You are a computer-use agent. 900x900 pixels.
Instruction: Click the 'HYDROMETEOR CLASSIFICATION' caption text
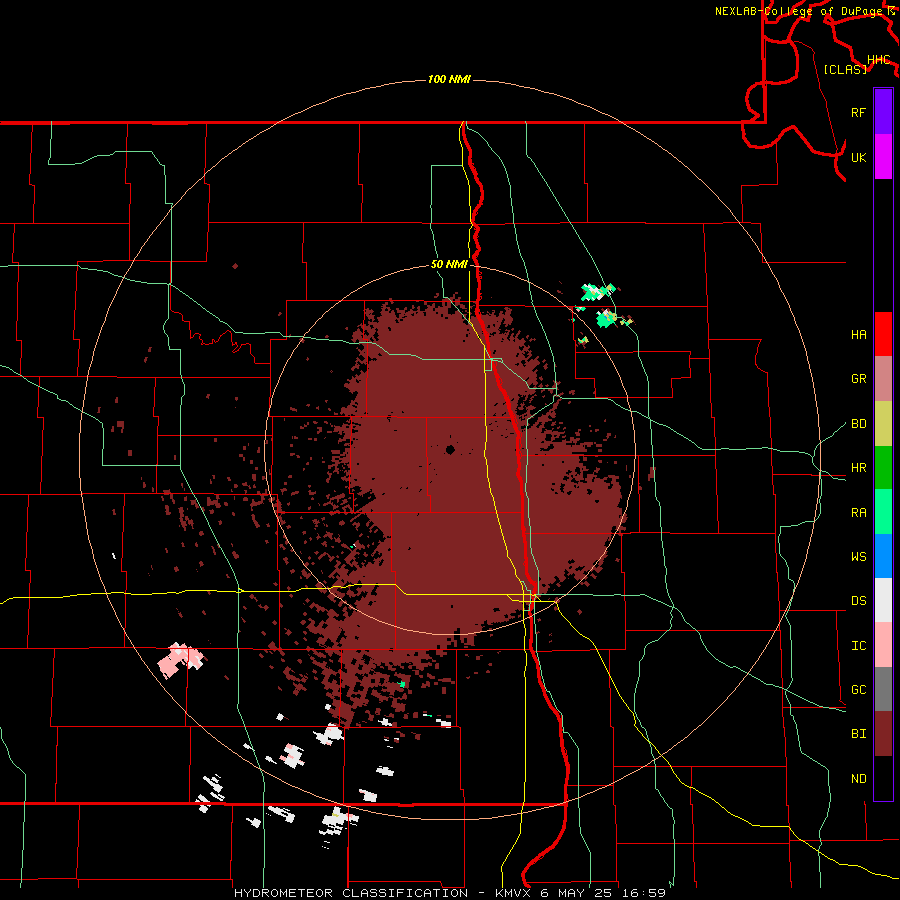tap(351, 893)
